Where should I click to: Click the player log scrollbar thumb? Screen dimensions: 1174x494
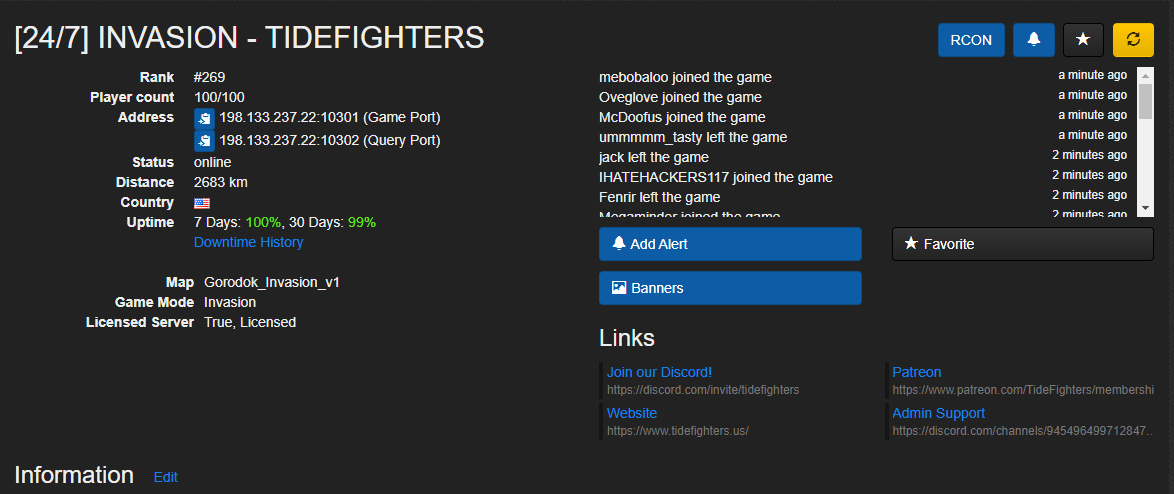1146,101
